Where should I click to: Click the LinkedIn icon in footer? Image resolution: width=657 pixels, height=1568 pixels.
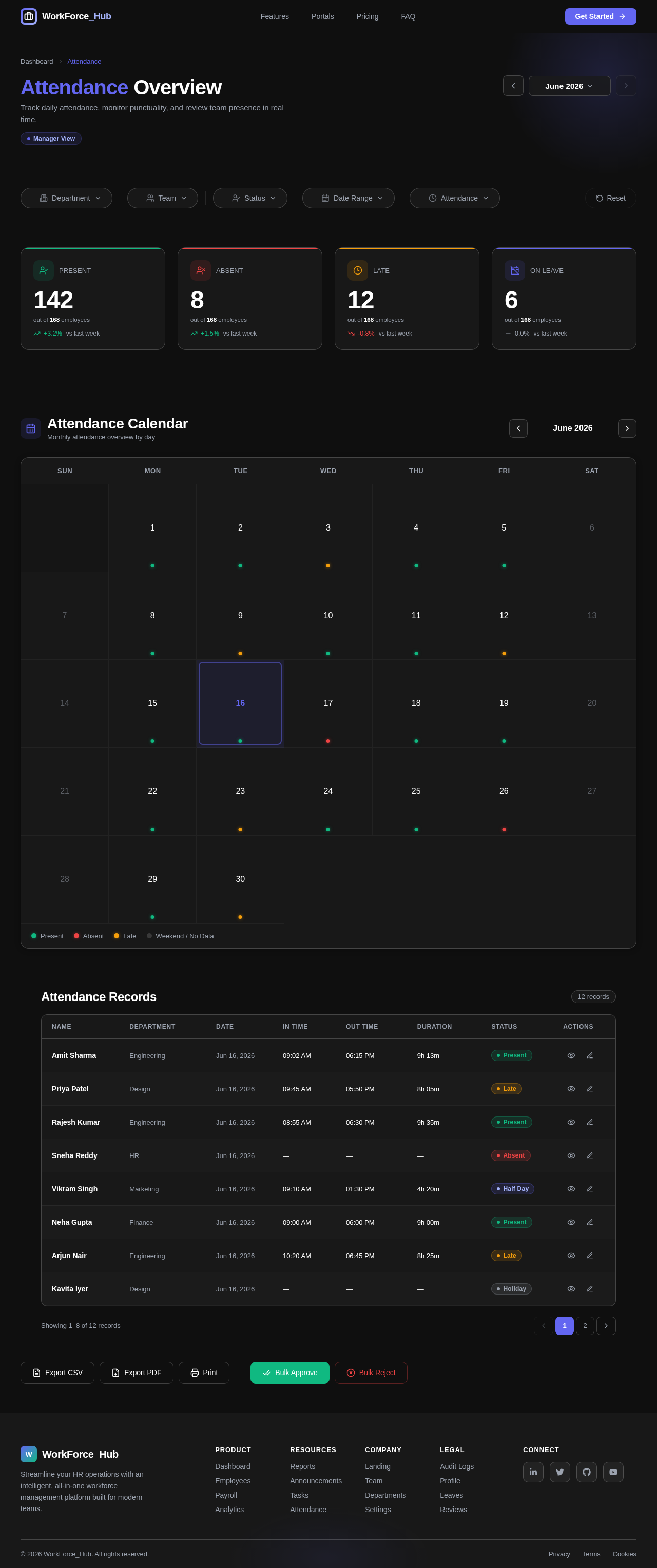[533, 1472]
